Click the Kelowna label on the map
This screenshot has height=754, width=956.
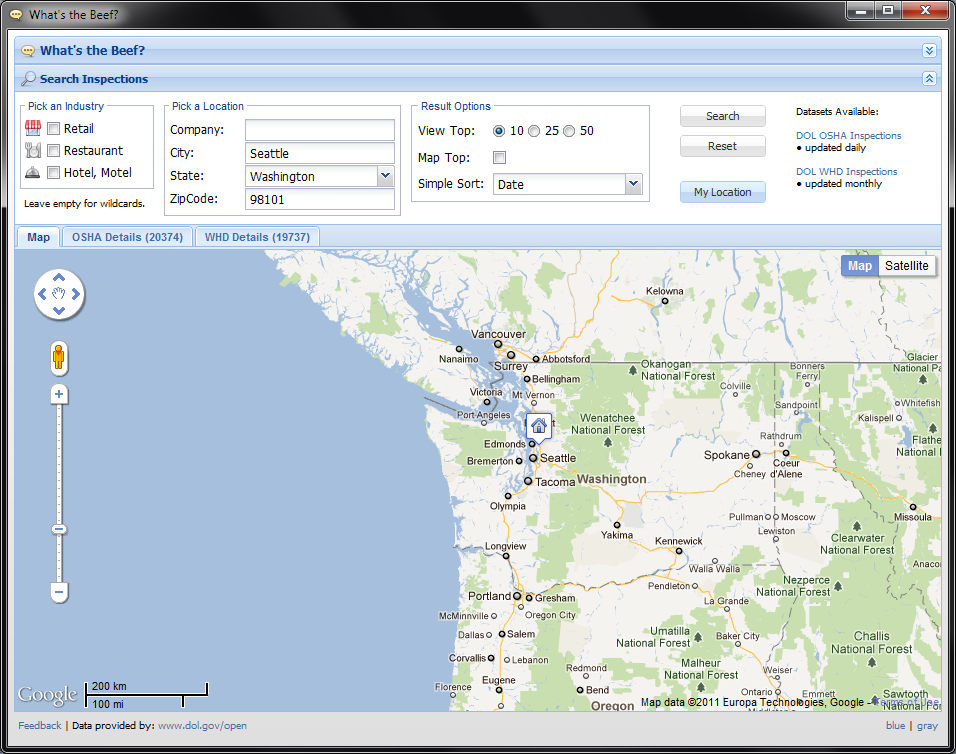click(x=665, y=291)
